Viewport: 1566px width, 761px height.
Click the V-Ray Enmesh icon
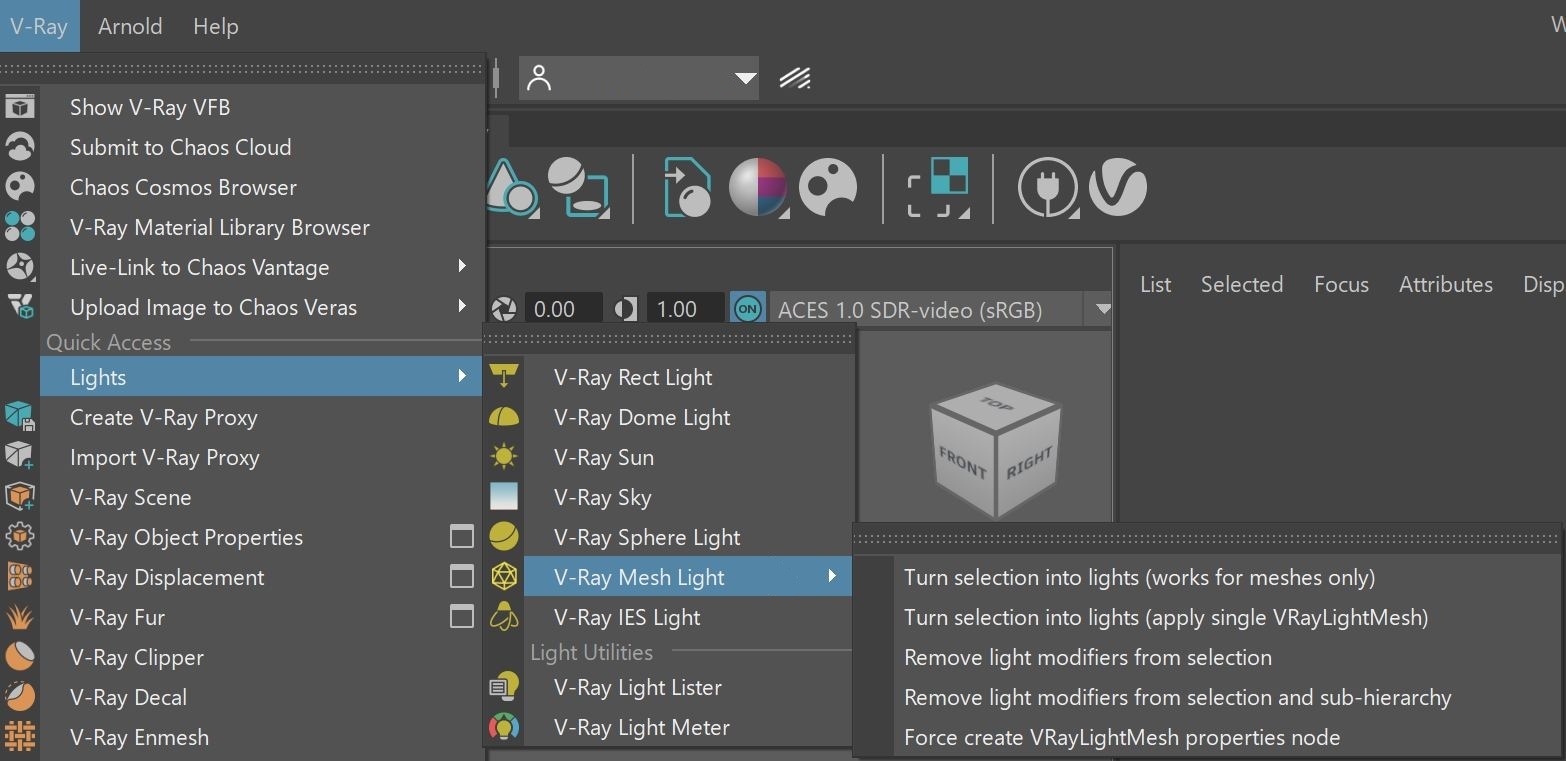(20, 736)
